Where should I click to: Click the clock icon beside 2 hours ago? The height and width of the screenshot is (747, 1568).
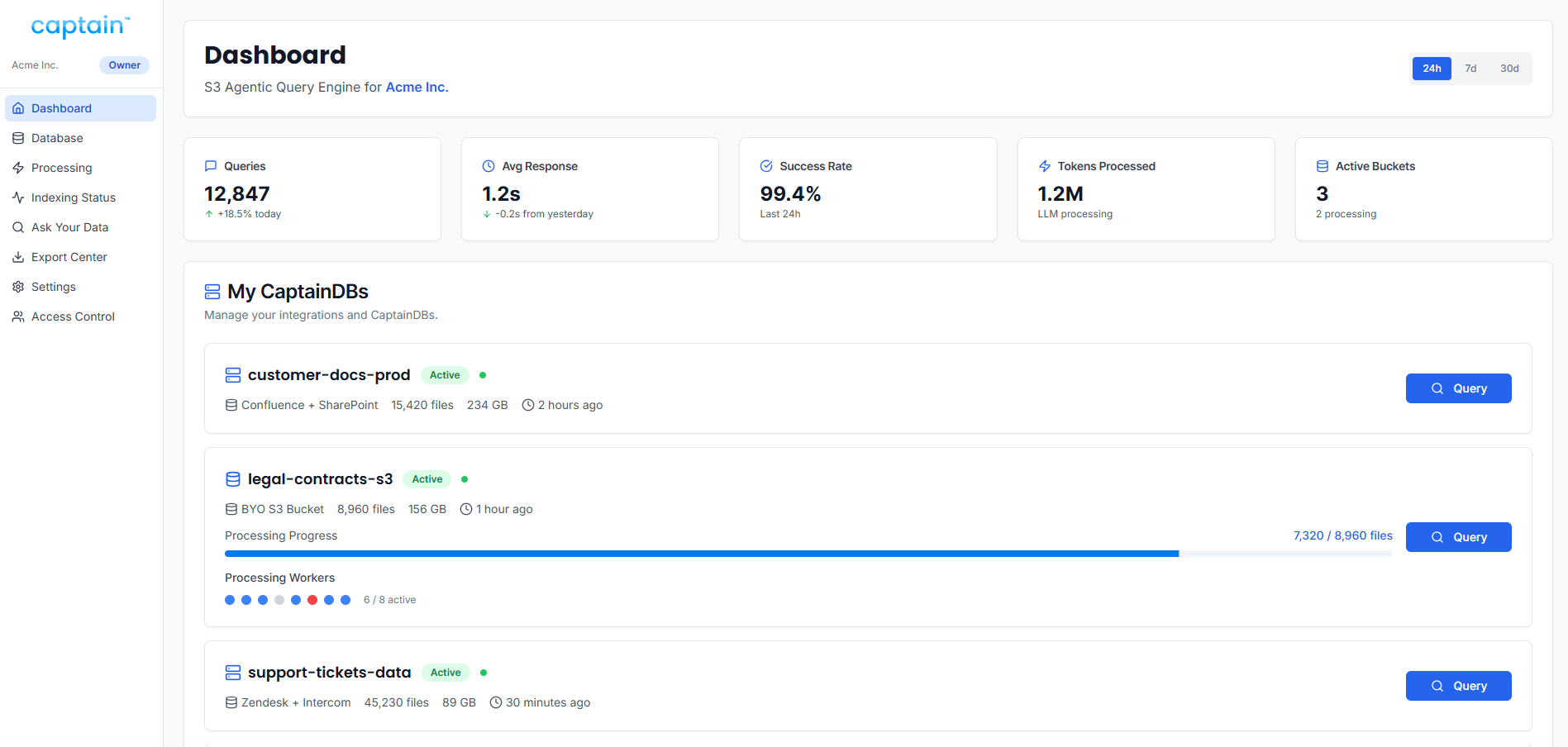pyautogui.click(x=528, y=405)
